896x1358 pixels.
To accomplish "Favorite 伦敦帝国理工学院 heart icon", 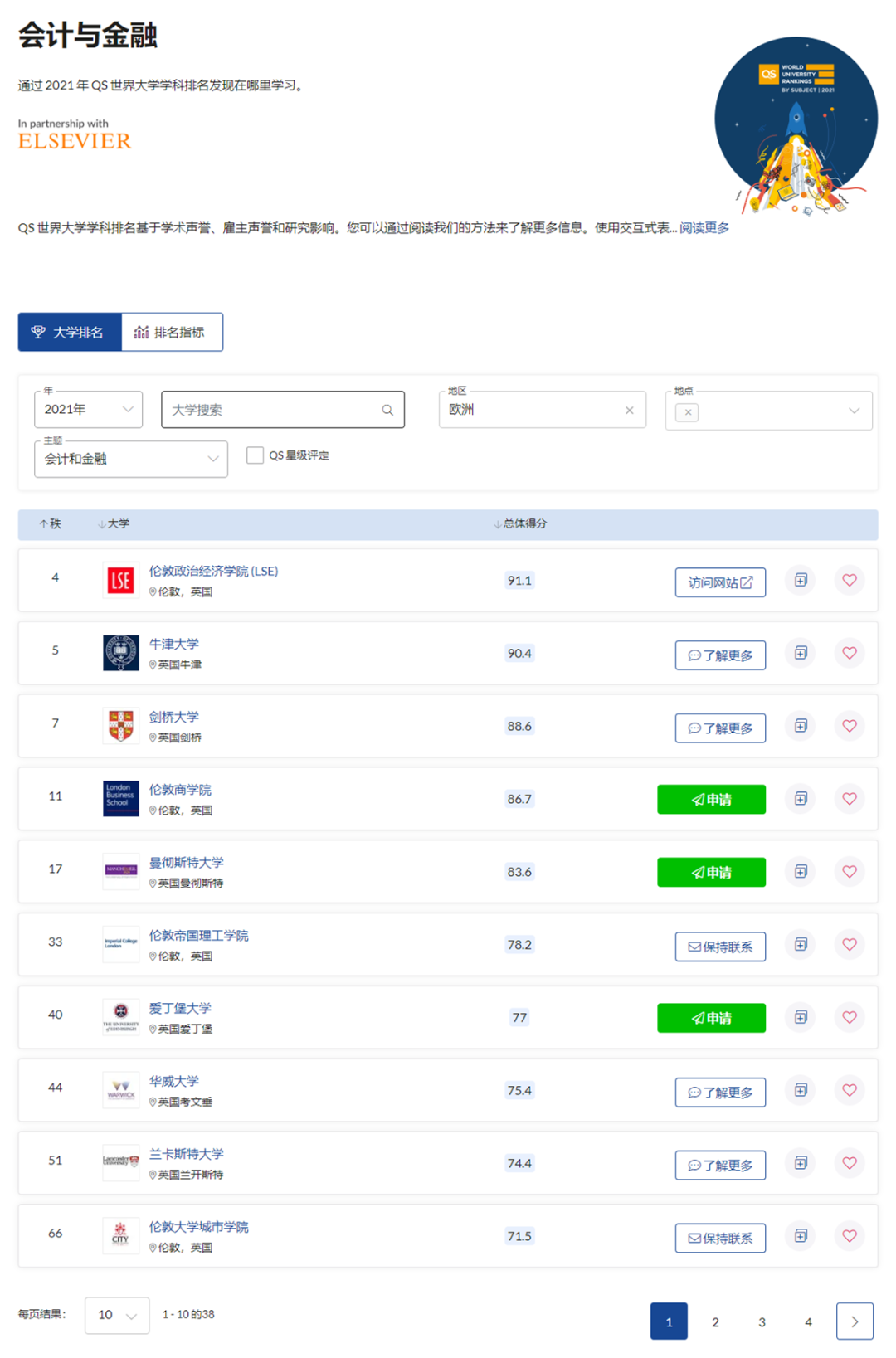I will pyautogui.click(x=850, y=944).
